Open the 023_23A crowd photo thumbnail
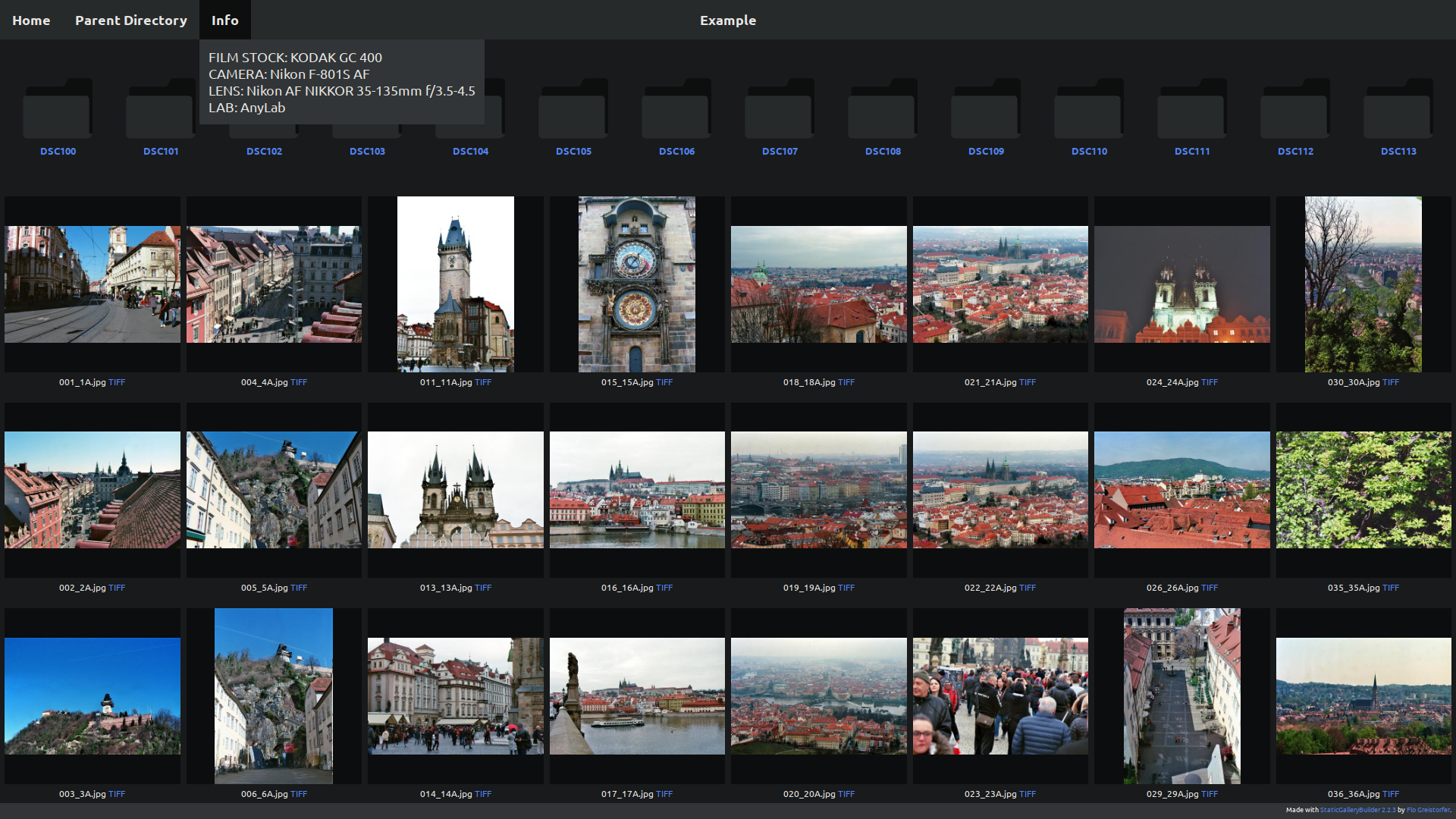1456x819 pixels. click(x=999, y=696)
